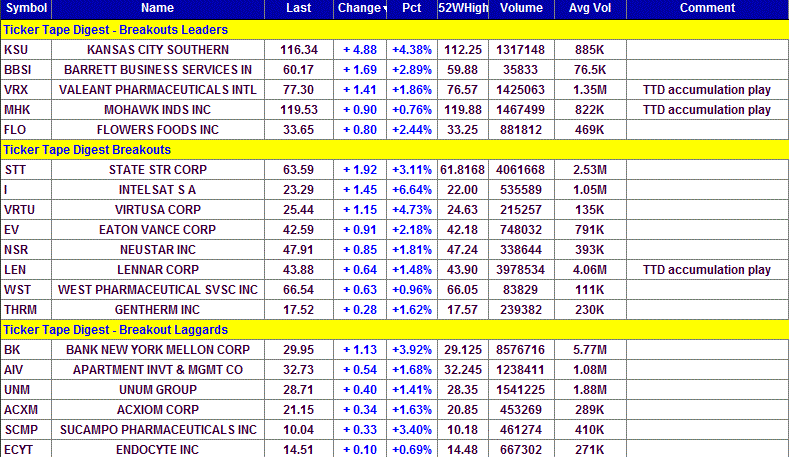Click the BK symbol cell
Image resolution: width=789 pixels, height=457 pixels.
point(26,350)
